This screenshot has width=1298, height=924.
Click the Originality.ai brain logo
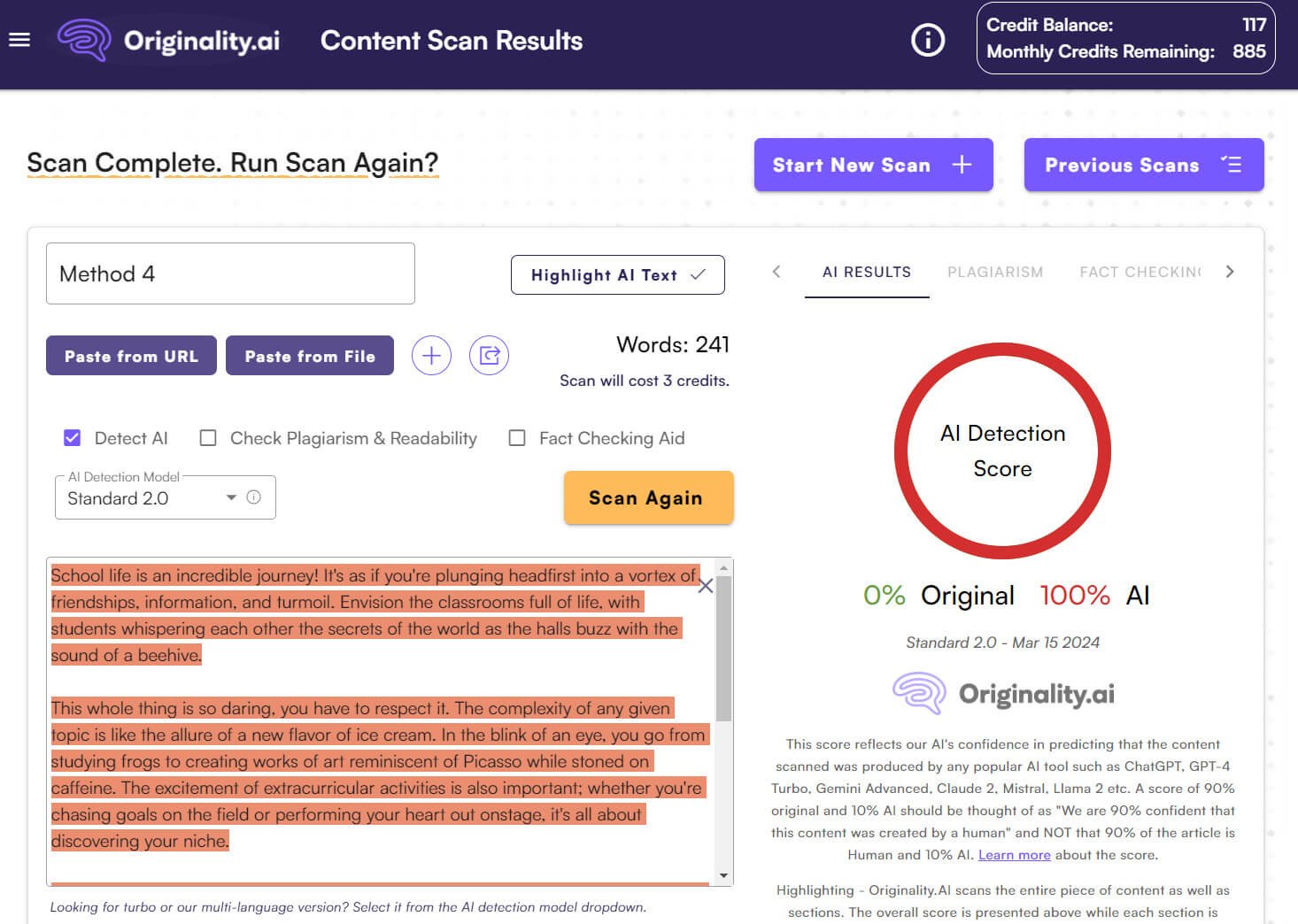tap(84, 40)
